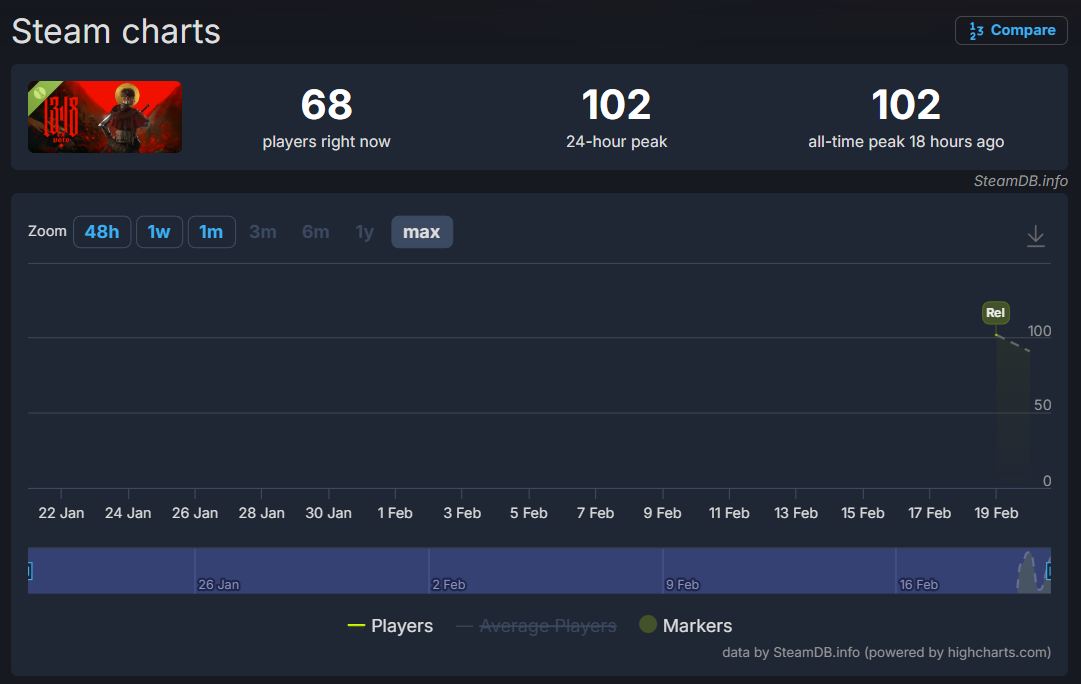Click the 100 y-axis value label
The width and height of the screenshot is (1081, 684).
tap(1039, 331)
